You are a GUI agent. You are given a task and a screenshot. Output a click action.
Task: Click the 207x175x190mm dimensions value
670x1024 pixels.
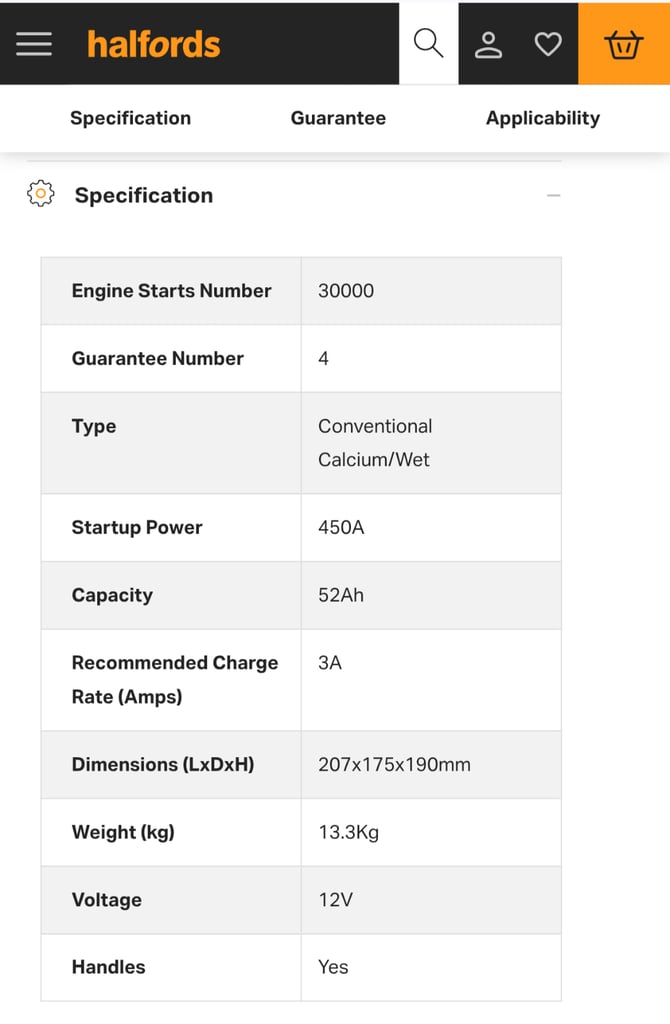pos(394,764)
